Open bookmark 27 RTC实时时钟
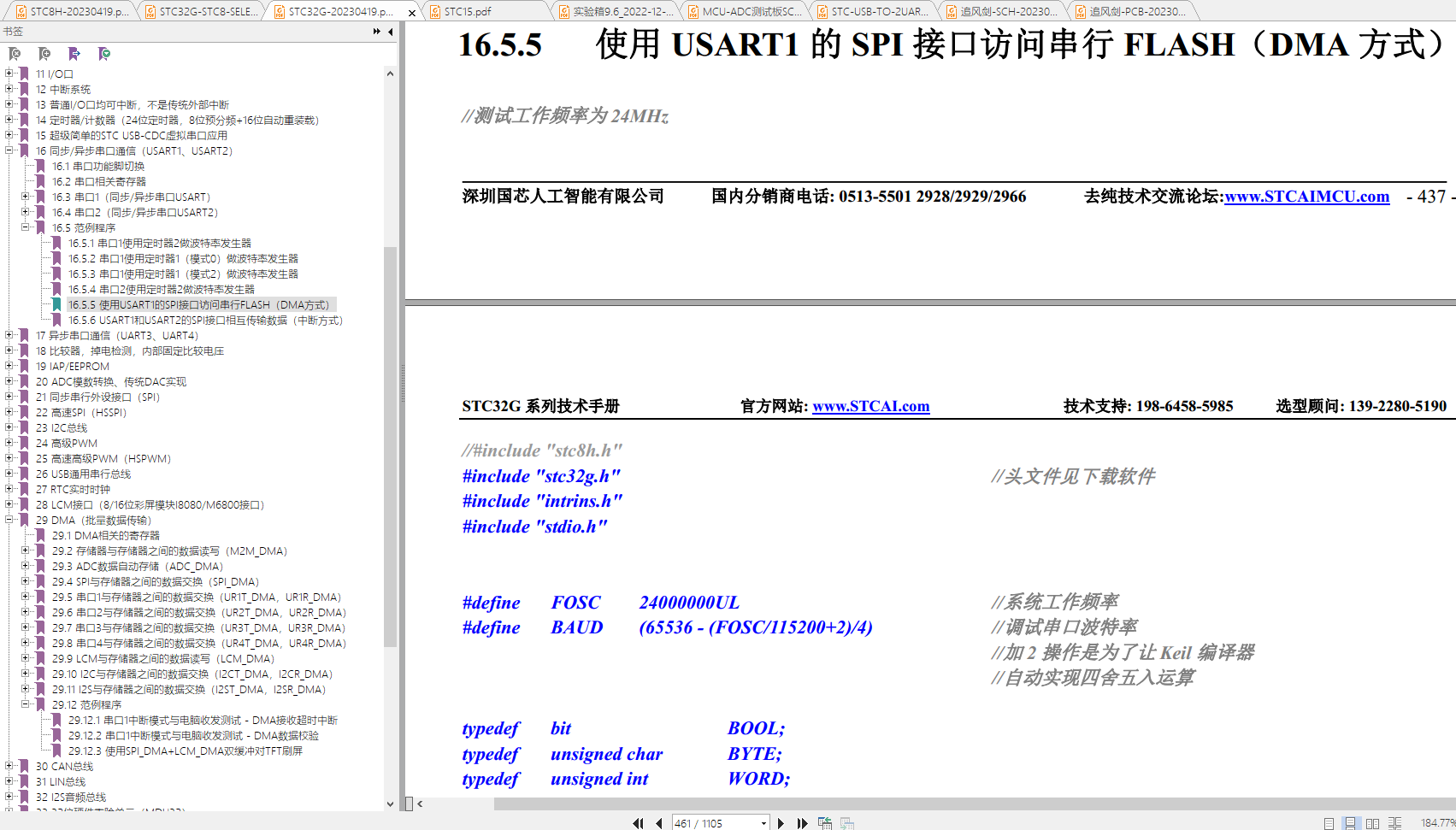The width and height of the screenshot is (1456, 830). [x=73, y=490]
